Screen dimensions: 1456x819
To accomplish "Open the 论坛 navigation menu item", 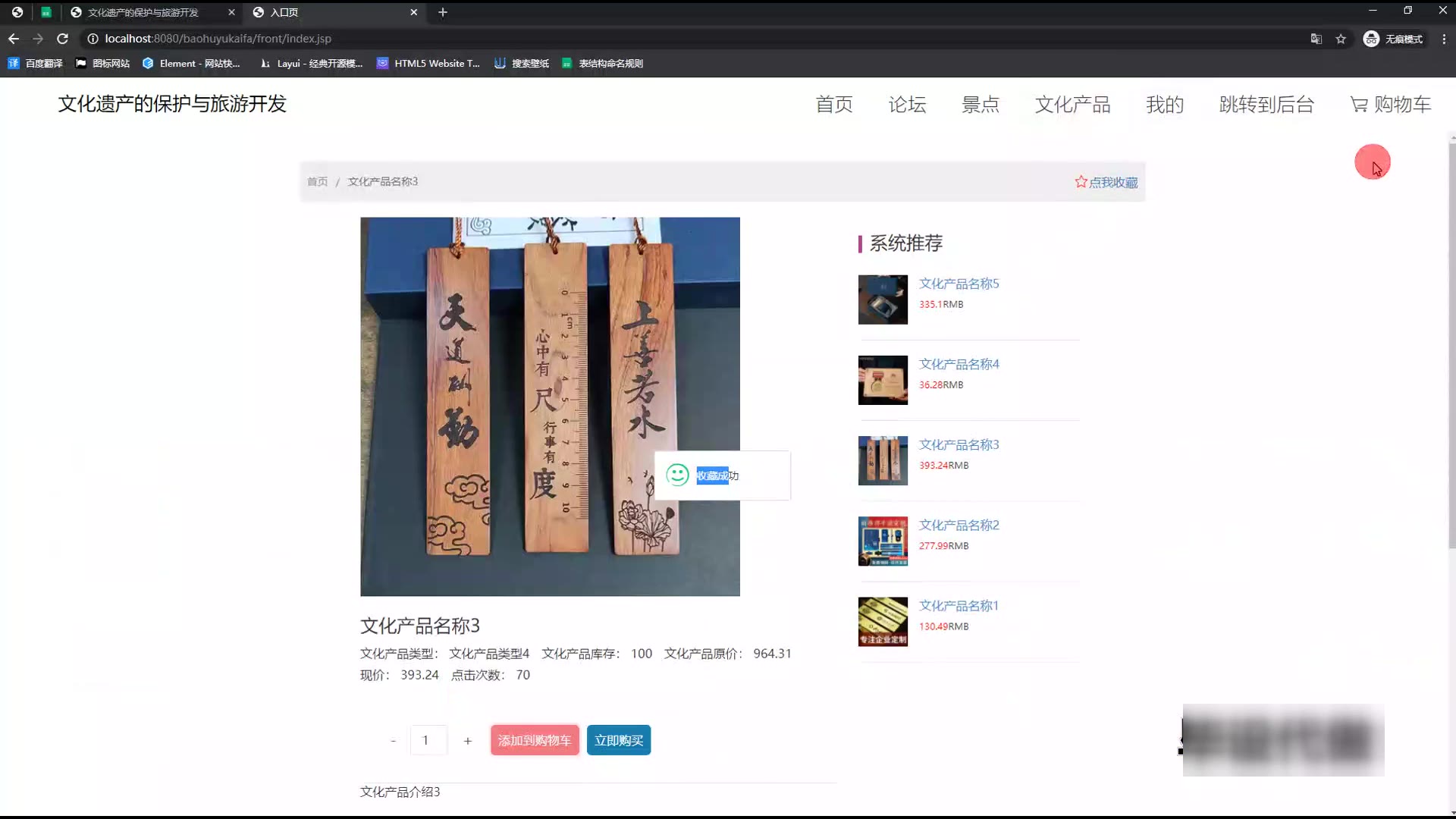I will point(907,105).
